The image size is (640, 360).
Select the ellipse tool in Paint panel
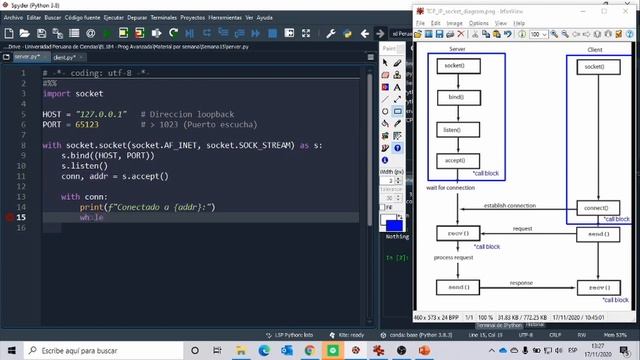pyautogui.click(x=385, y=111)
